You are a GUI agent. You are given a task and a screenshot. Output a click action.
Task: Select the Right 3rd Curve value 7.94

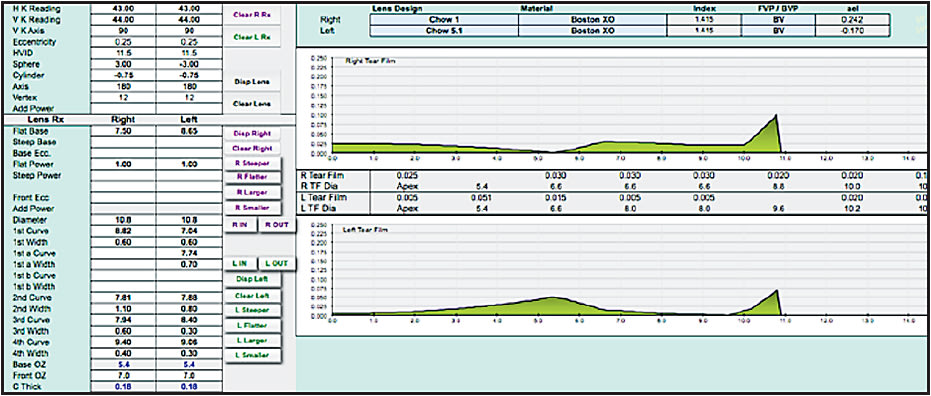click(x=123, y=320)
